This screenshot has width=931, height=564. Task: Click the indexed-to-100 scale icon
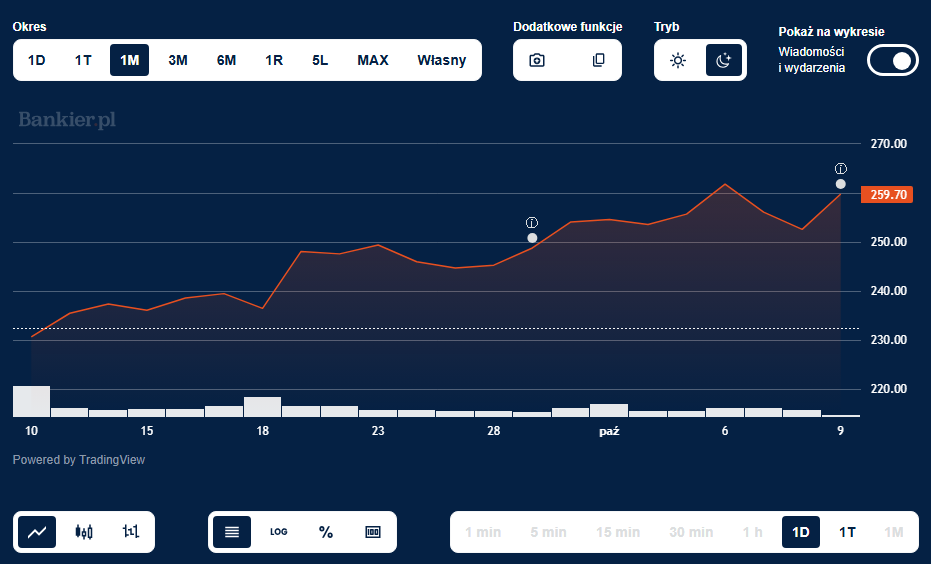tap(372, 532)
